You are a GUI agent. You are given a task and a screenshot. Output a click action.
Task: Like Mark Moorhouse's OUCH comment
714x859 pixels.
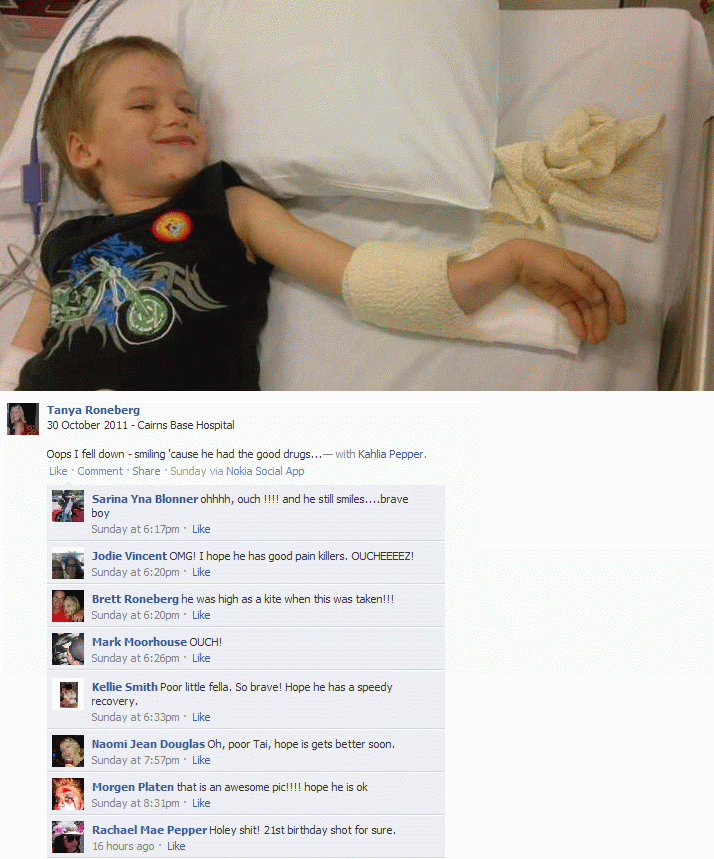click(201, 658)
